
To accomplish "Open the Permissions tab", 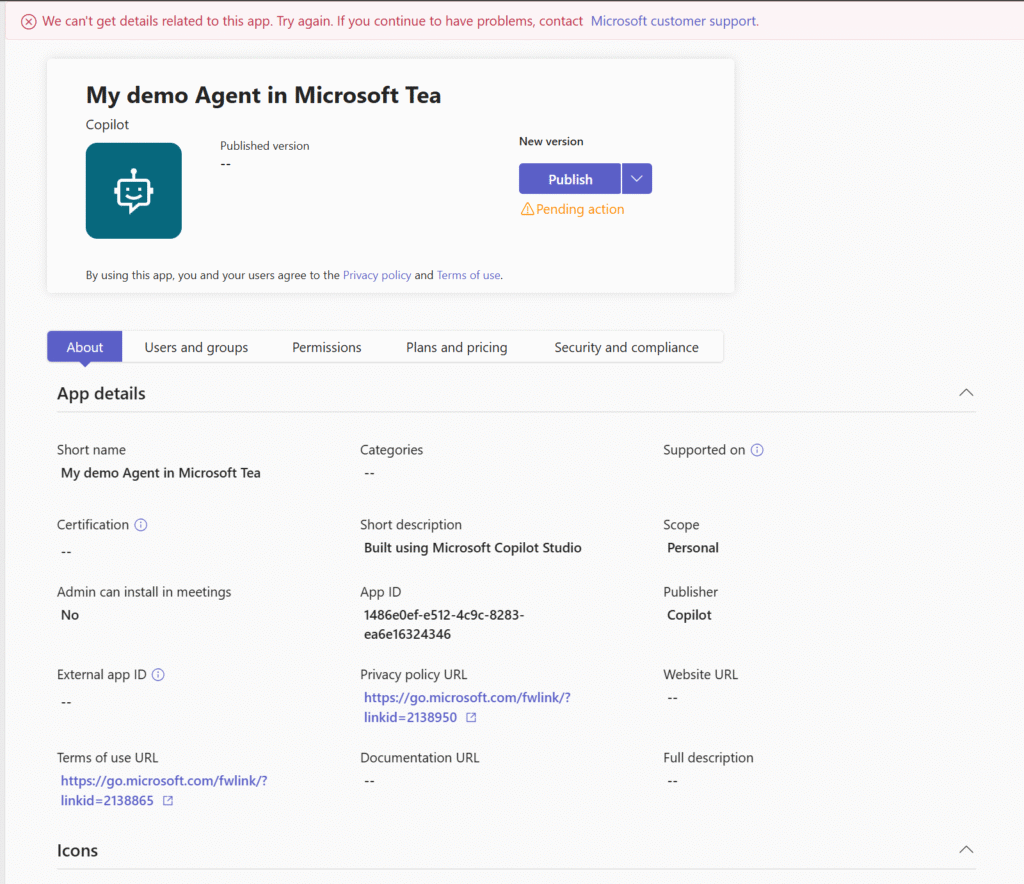I will coord(327,347).
